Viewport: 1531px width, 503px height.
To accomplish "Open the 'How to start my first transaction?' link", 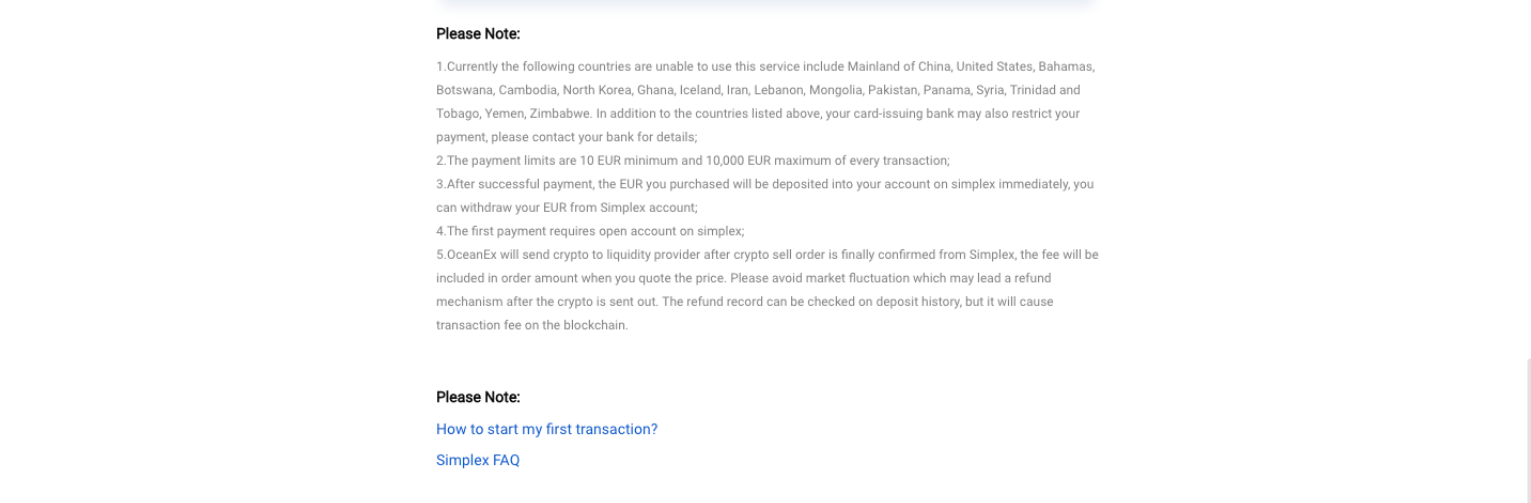I will tap(547, 429).
